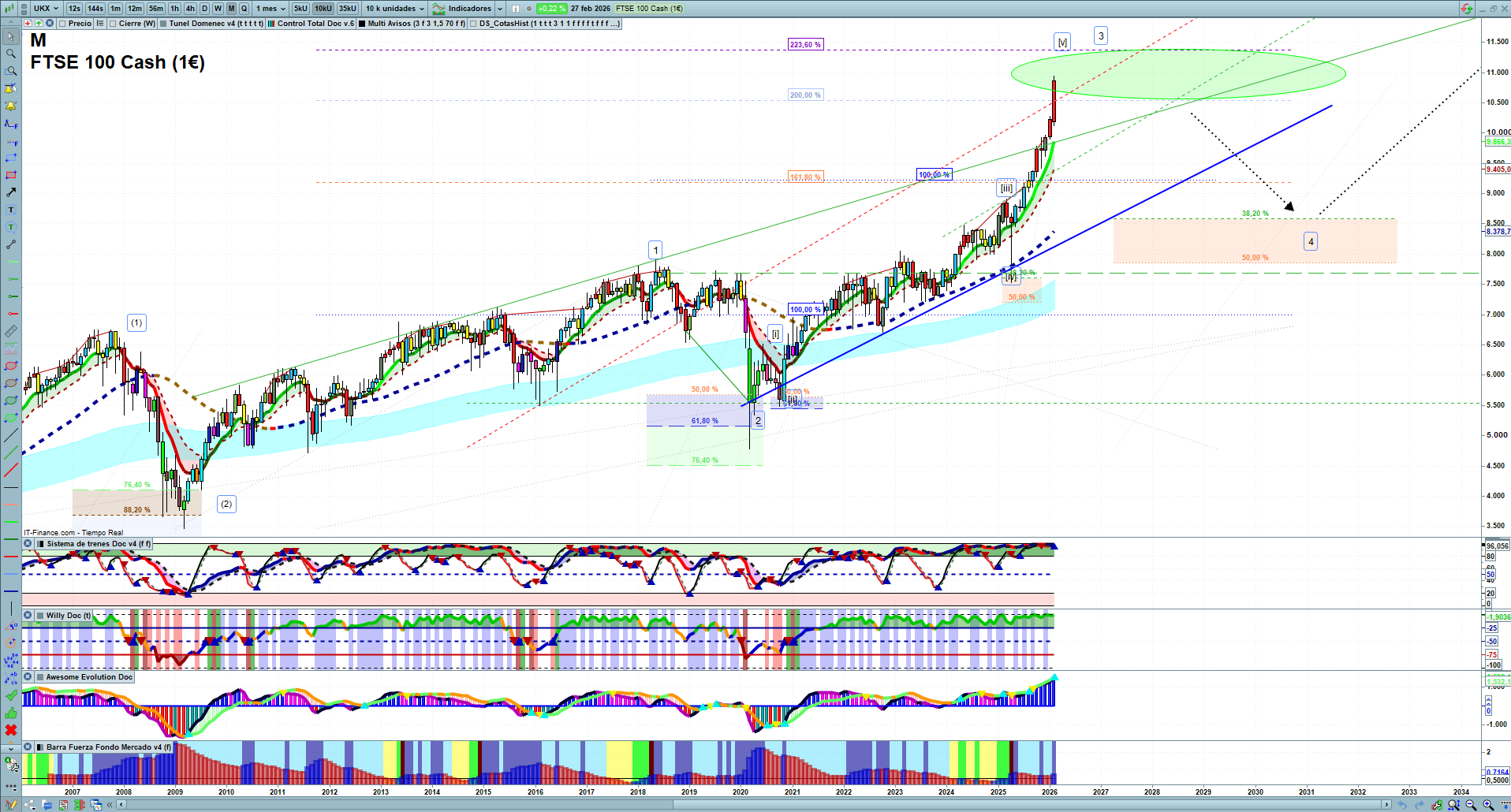
Task: Select the ruler measurement tool
Action: coord(11,331)
